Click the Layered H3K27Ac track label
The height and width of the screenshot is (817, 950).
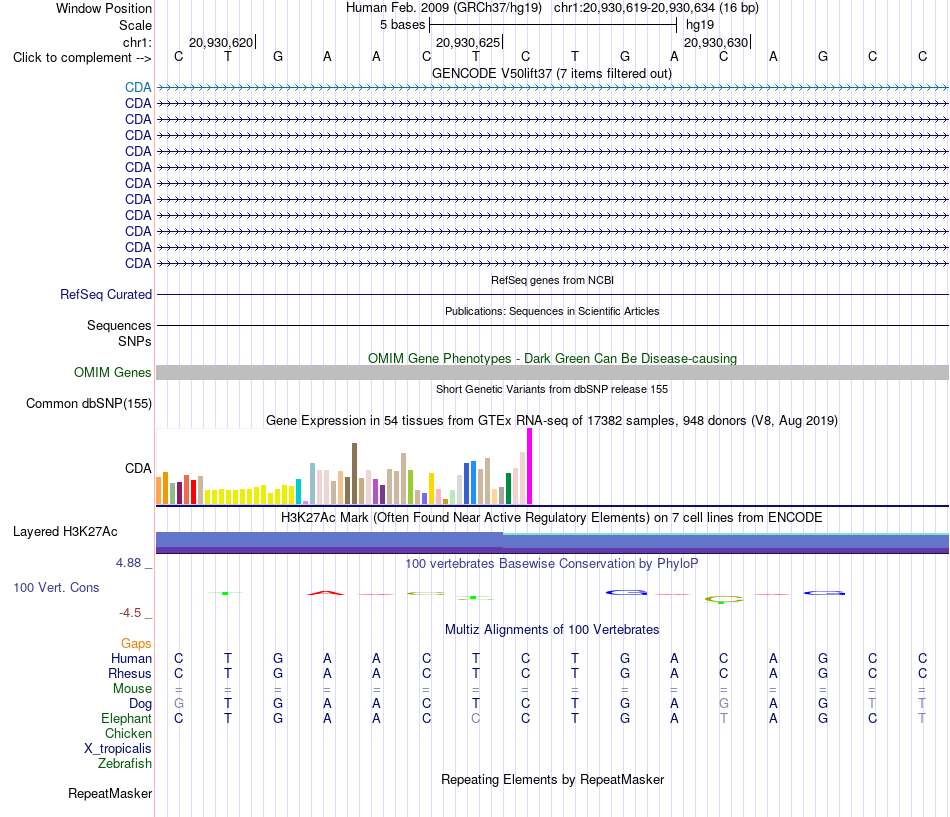point(65,532)
